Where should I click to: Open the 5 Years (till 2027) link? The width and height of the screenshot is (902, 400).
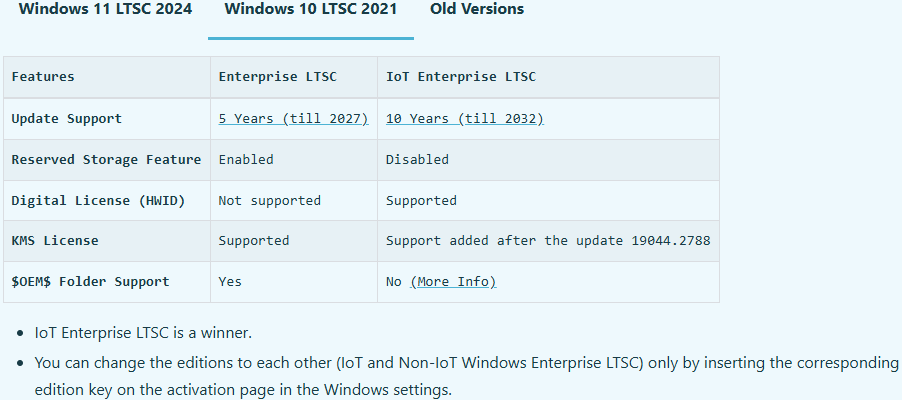pyautogui.click(x=293, y=118)
